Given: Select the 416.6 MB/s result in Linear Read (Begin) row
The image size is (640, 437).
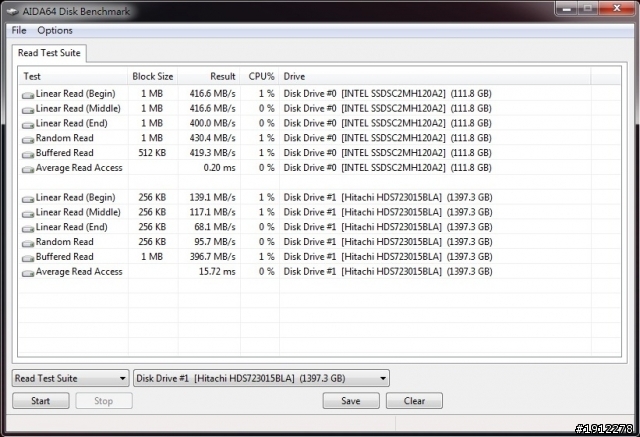Looking at the screenshot, I should click(212, 93).
